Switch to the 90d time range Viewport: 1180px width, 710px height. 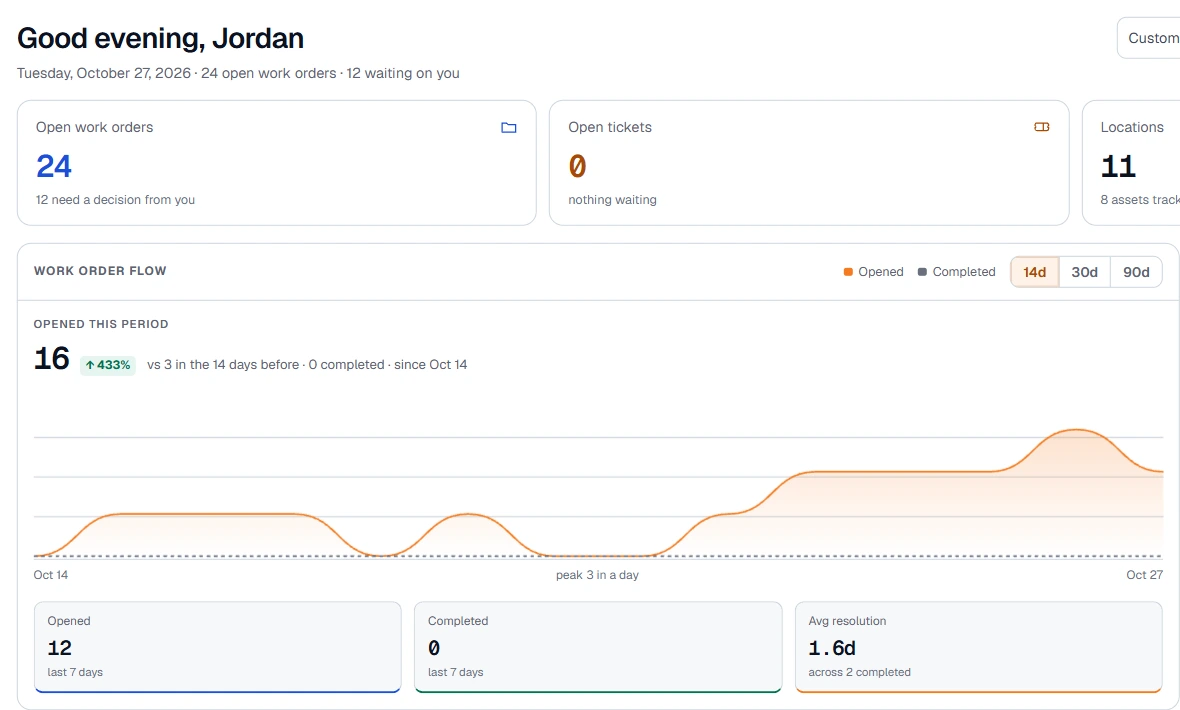[x=1136, y=272]
